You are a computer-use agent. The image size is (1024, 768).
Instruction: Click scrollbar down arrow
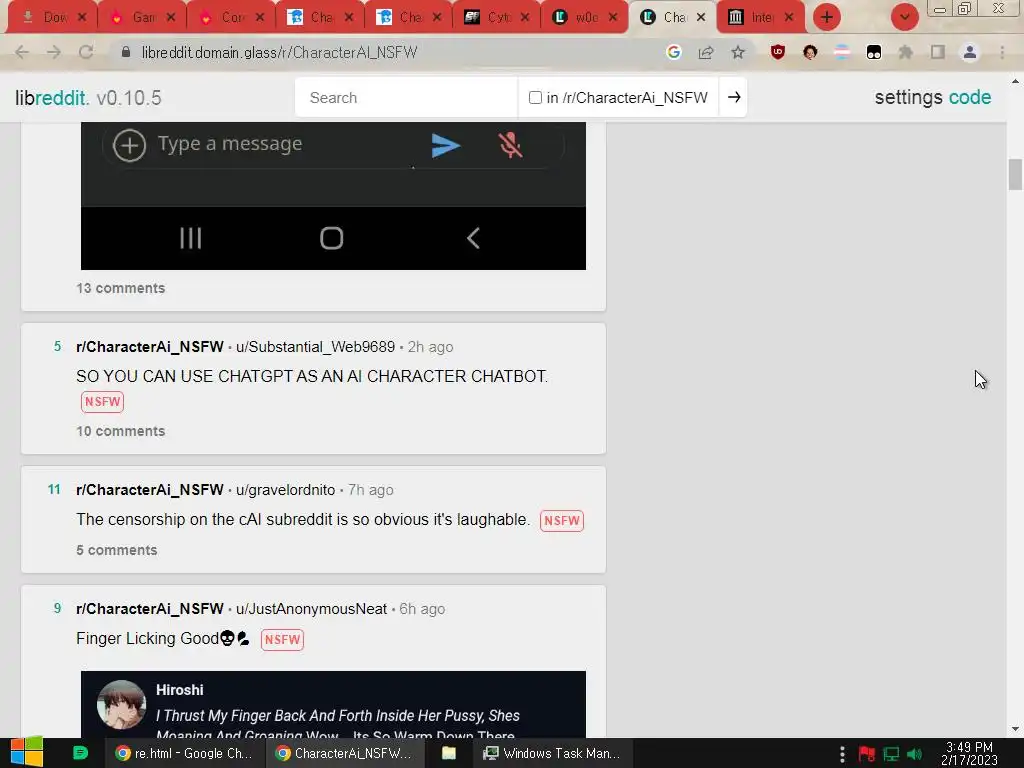click(x=1015, y=729)
